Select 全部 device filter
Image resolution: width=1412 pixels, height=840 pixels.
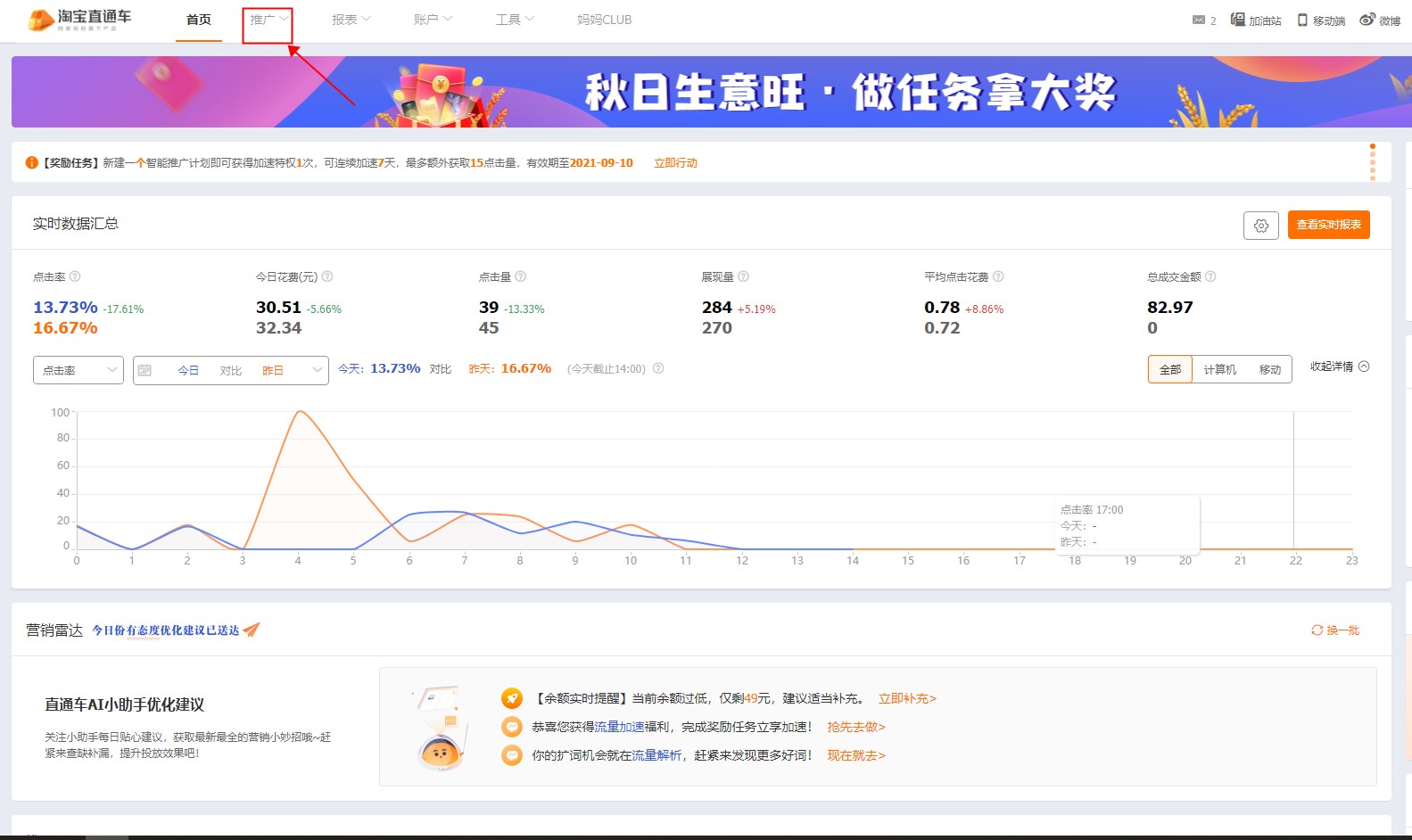coord(1170,369)
